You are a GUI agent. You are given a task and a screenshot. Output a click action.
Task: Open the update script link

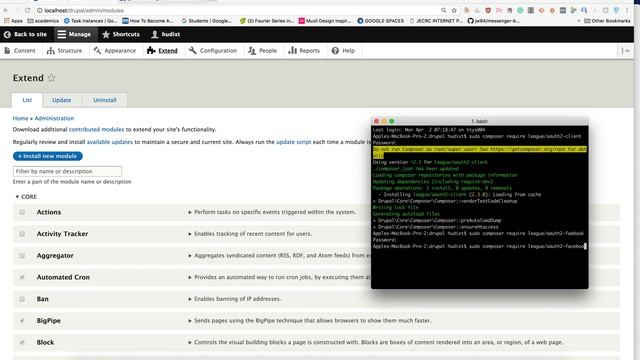click(x=293, y=142)
